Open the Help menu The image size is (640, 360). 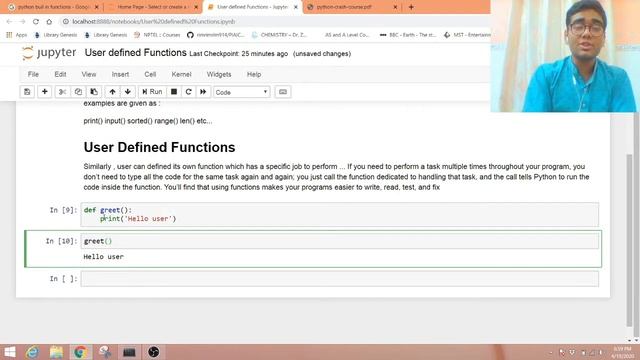pyautogui.click(x=253, y=74)
